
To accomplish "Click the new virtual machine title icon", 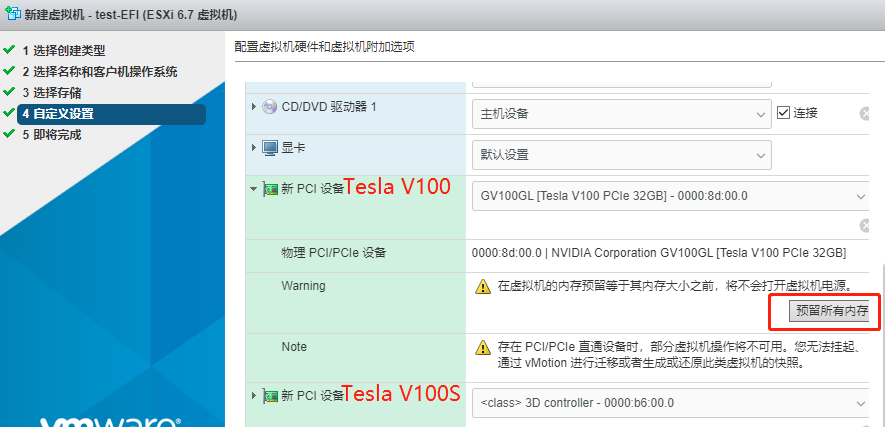I will [x=12, y=14].
